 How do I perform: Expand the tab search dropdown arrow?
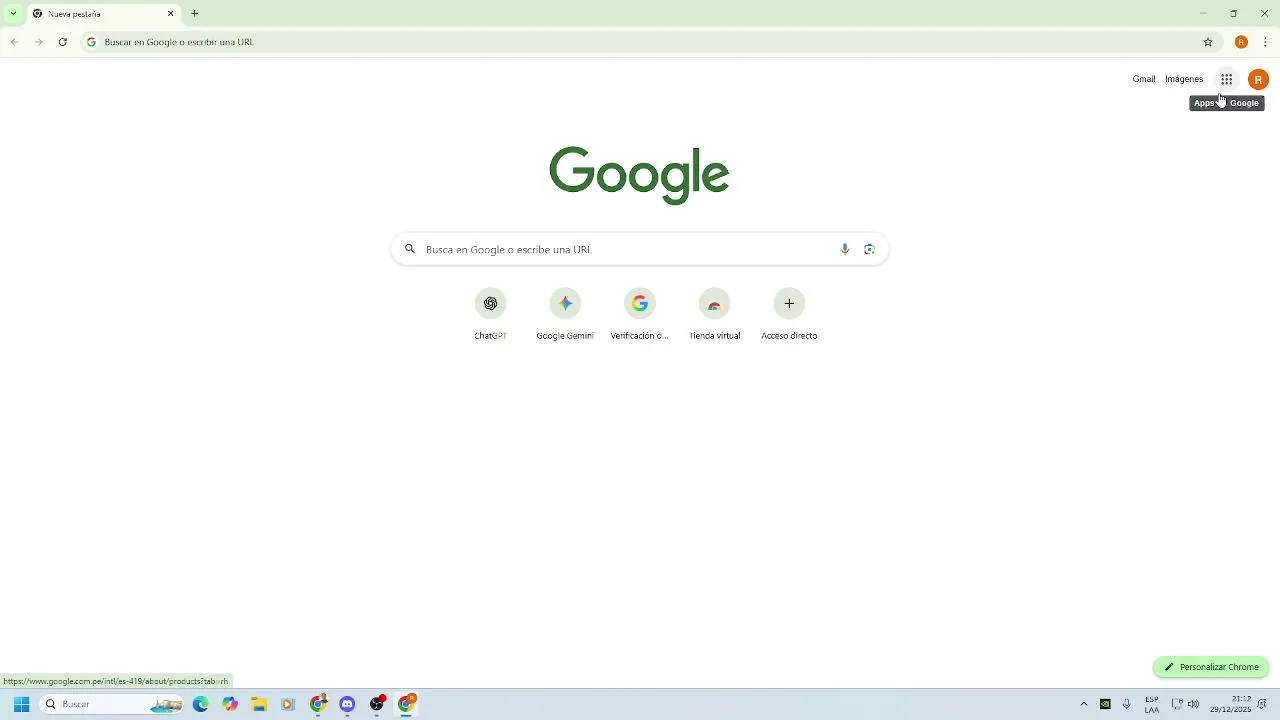[x=13, y=14]
